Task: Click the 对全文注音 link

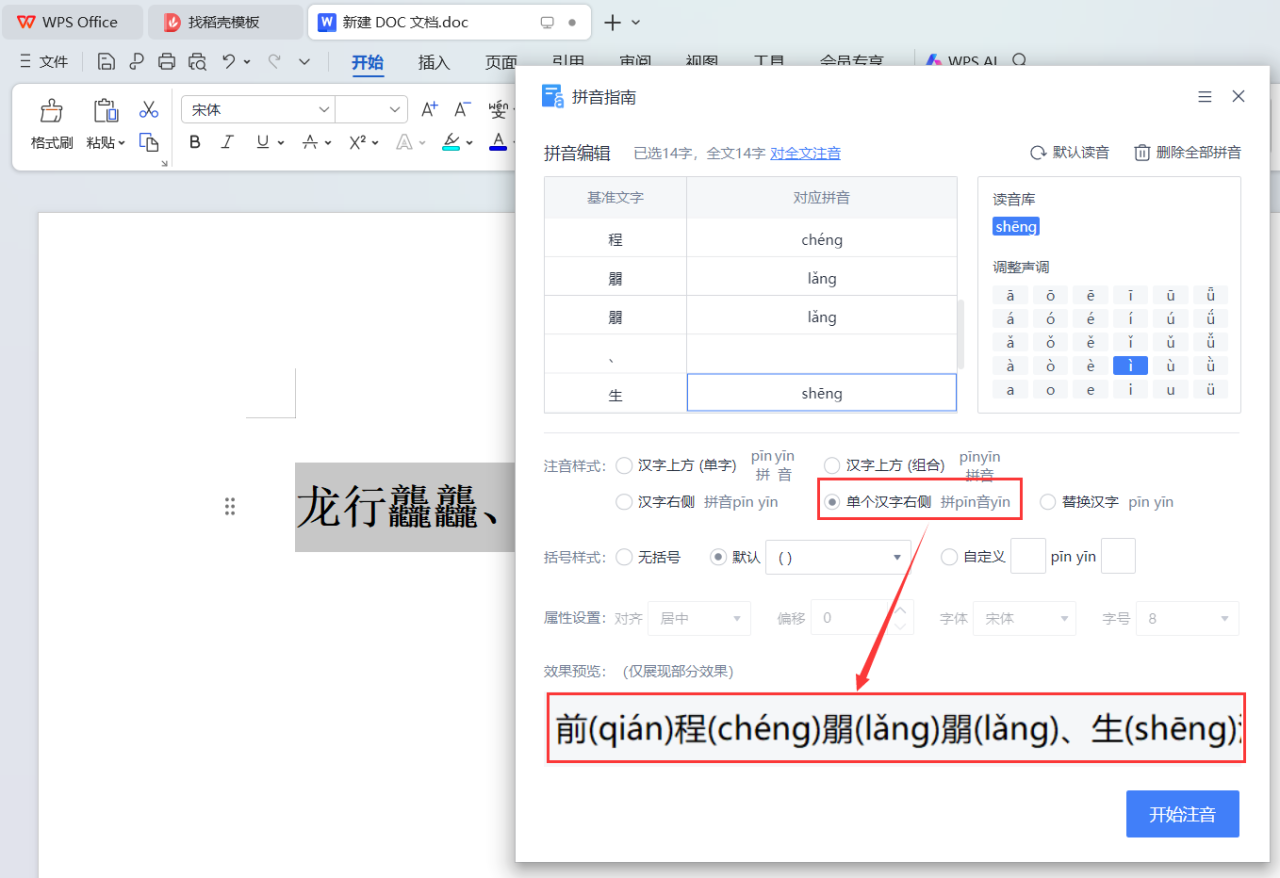Action: (x=805, y=153)
